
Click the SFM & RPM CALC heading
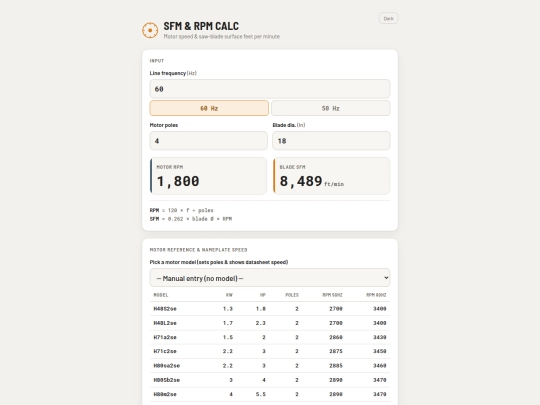pyautogui.click(x=201, y=26)
